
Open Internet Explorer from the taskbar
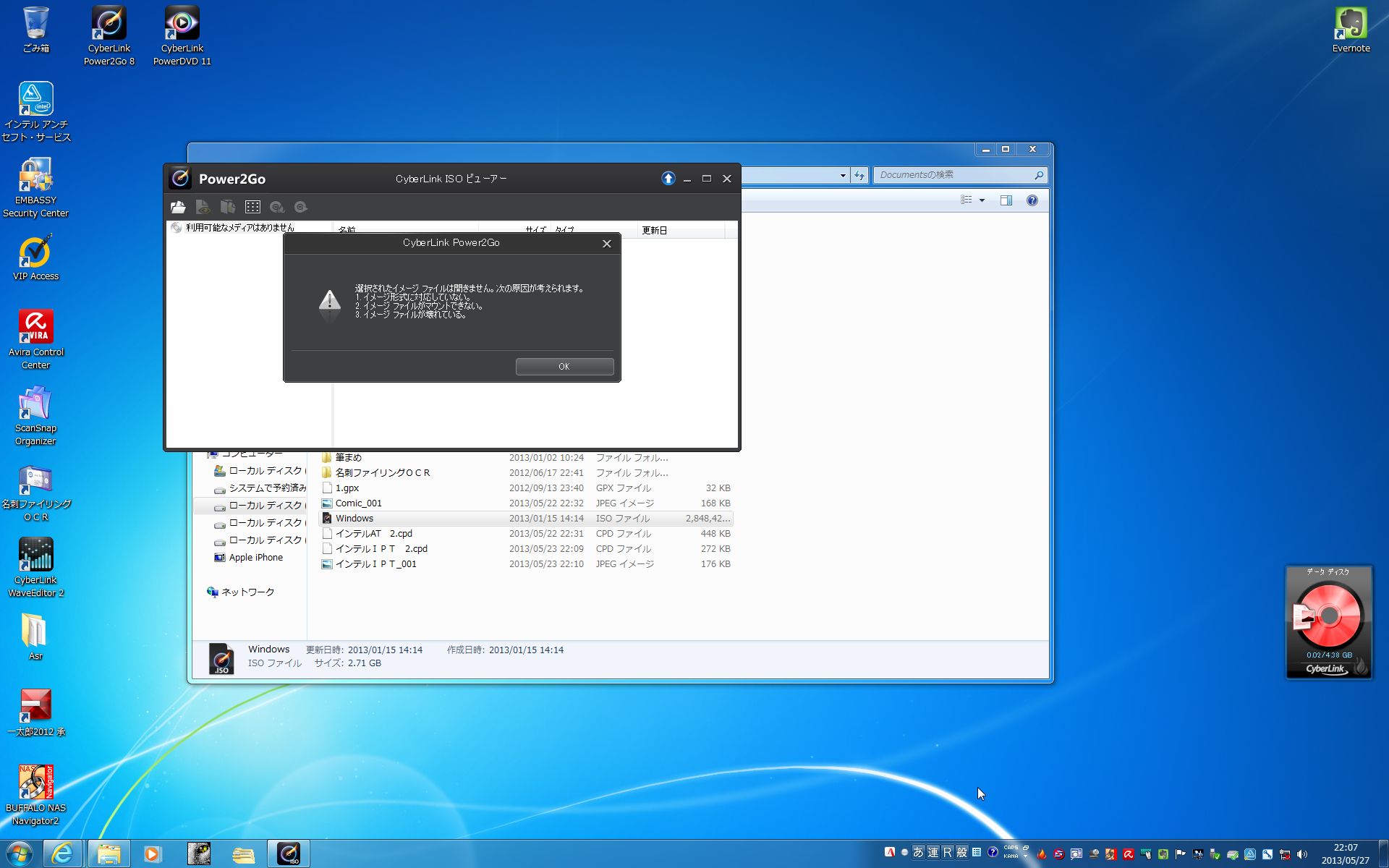pyautogui.click(x=64, y=854)
